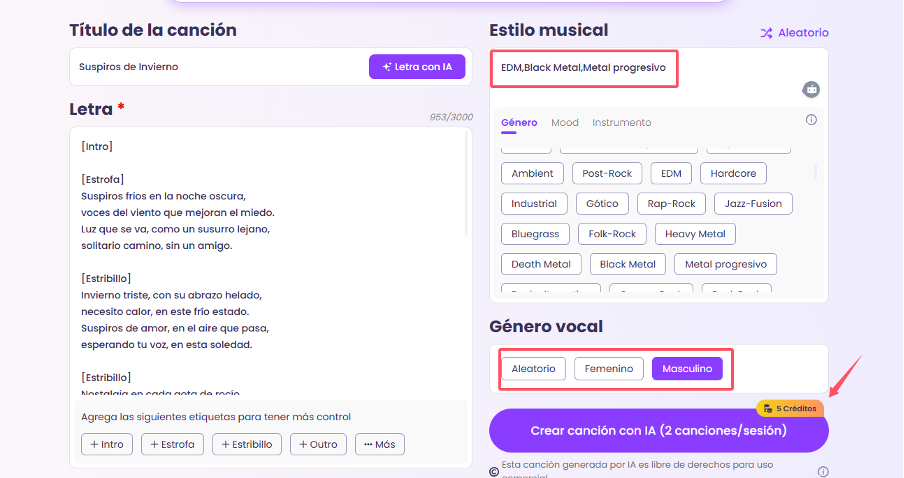Click the 5 Créditos badge
Screen dimensions: 904x478
point(789,408)
